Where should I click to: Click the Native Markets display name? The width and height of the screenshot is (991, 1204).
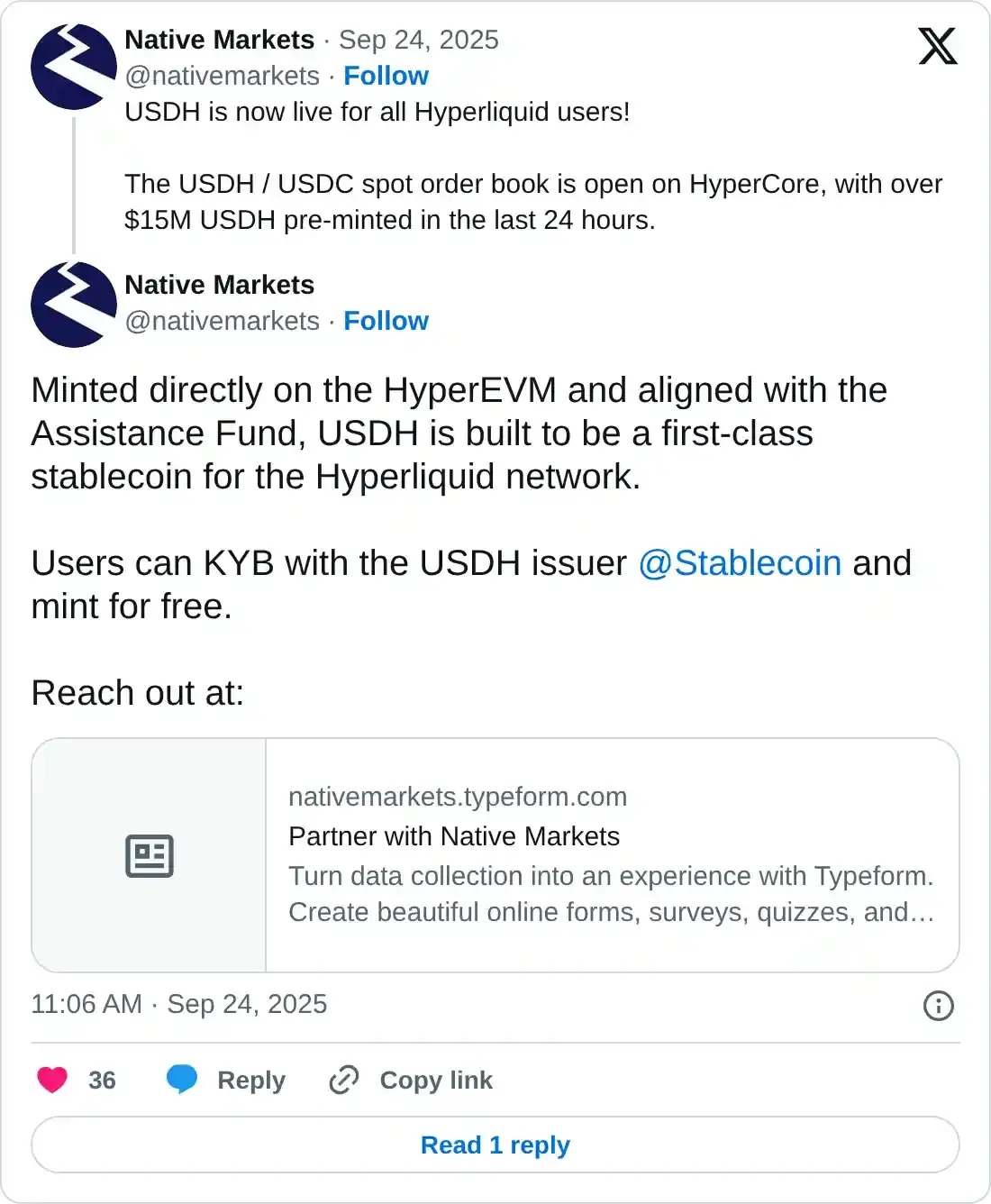point(220,40)
